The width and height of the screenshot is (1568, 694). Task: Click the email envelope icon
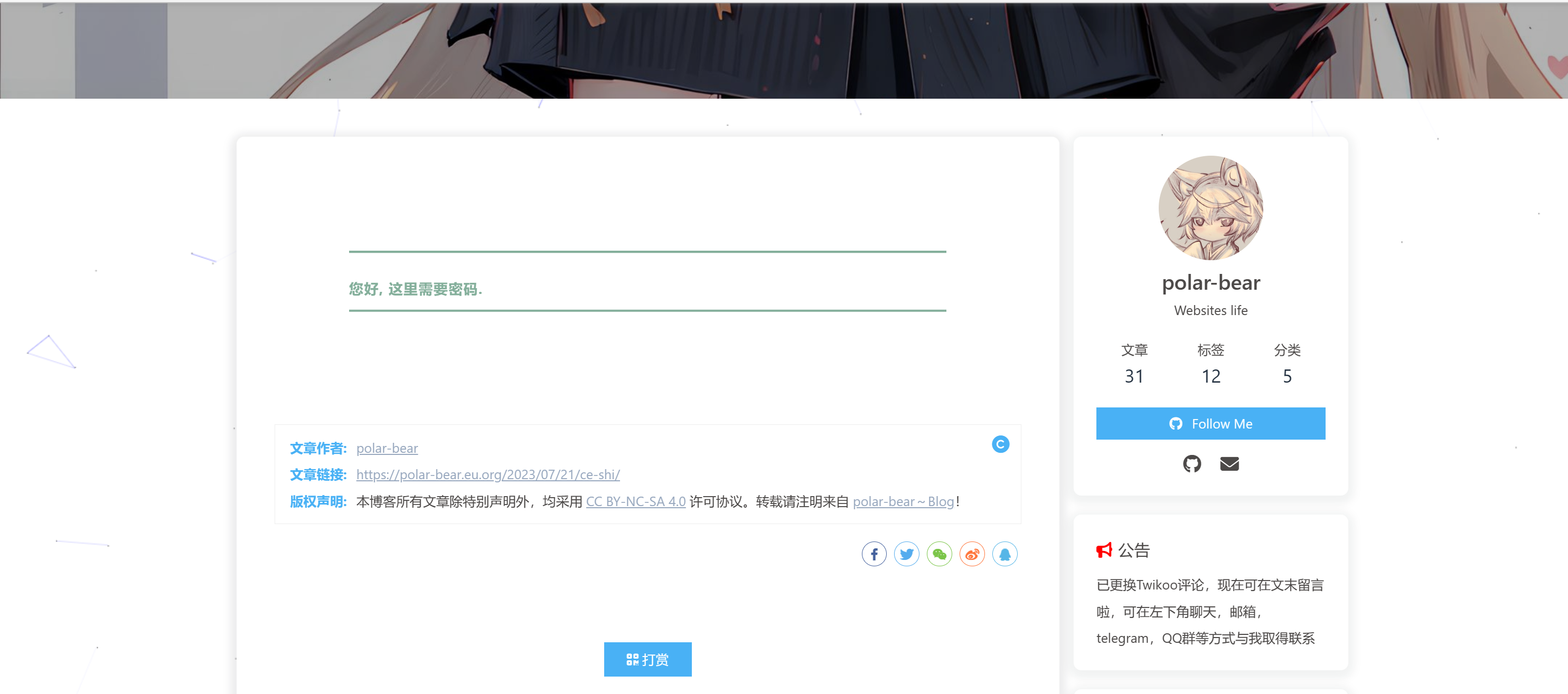click(x=1229, y=464)
